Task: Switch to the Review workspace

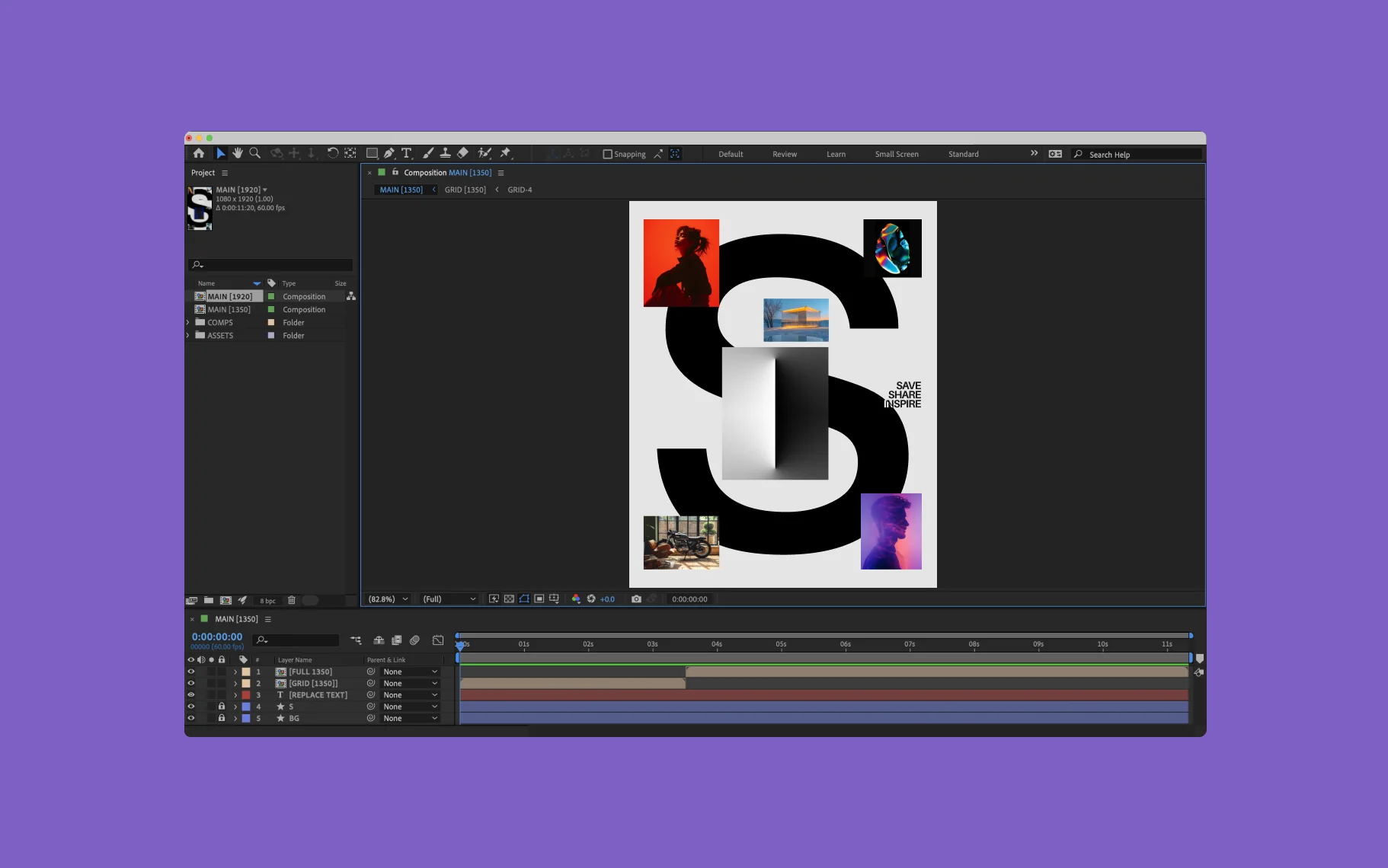Action: coord(784,154)
